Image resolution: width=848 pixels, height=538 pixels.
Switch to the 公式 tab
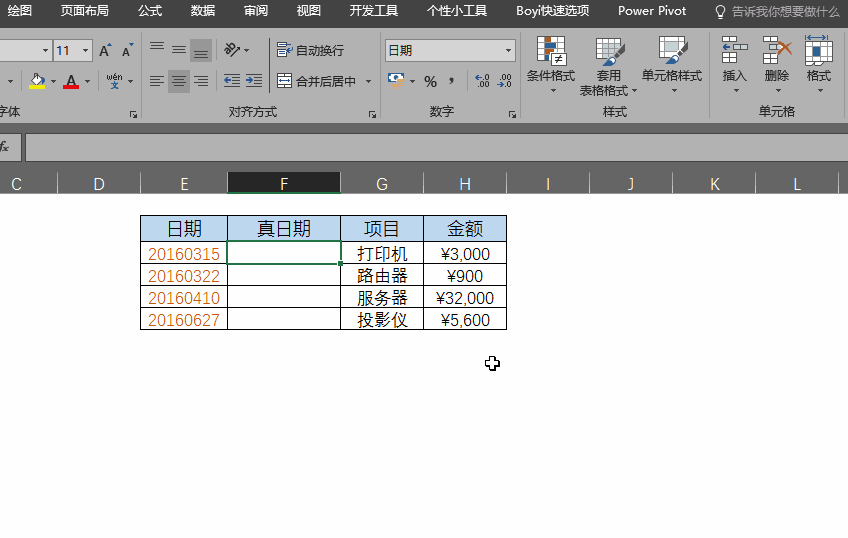[150, 11]
